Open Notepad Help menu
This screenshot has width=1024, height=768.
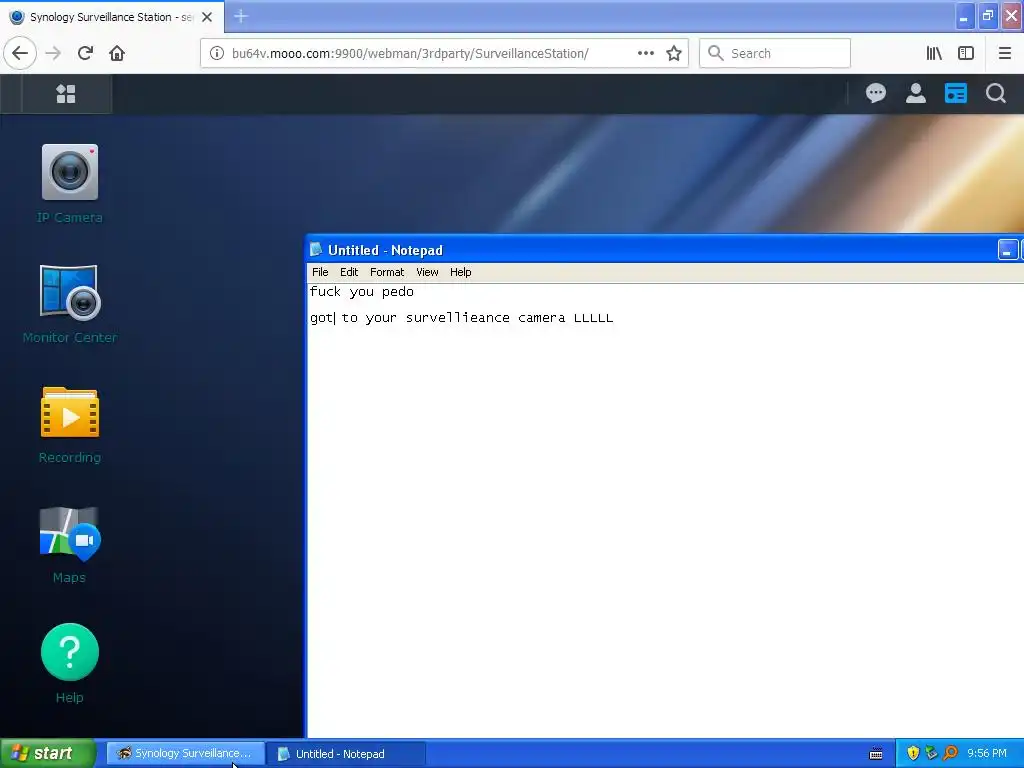[x=460, y=272]
